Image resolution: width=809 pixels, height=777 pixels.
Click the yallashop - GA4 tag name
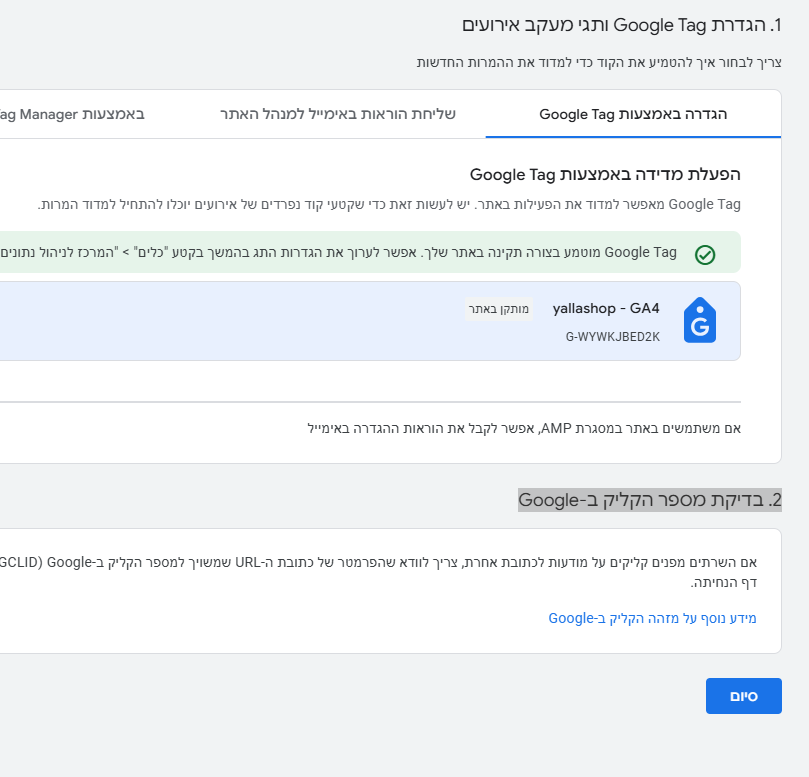point(606,309)
